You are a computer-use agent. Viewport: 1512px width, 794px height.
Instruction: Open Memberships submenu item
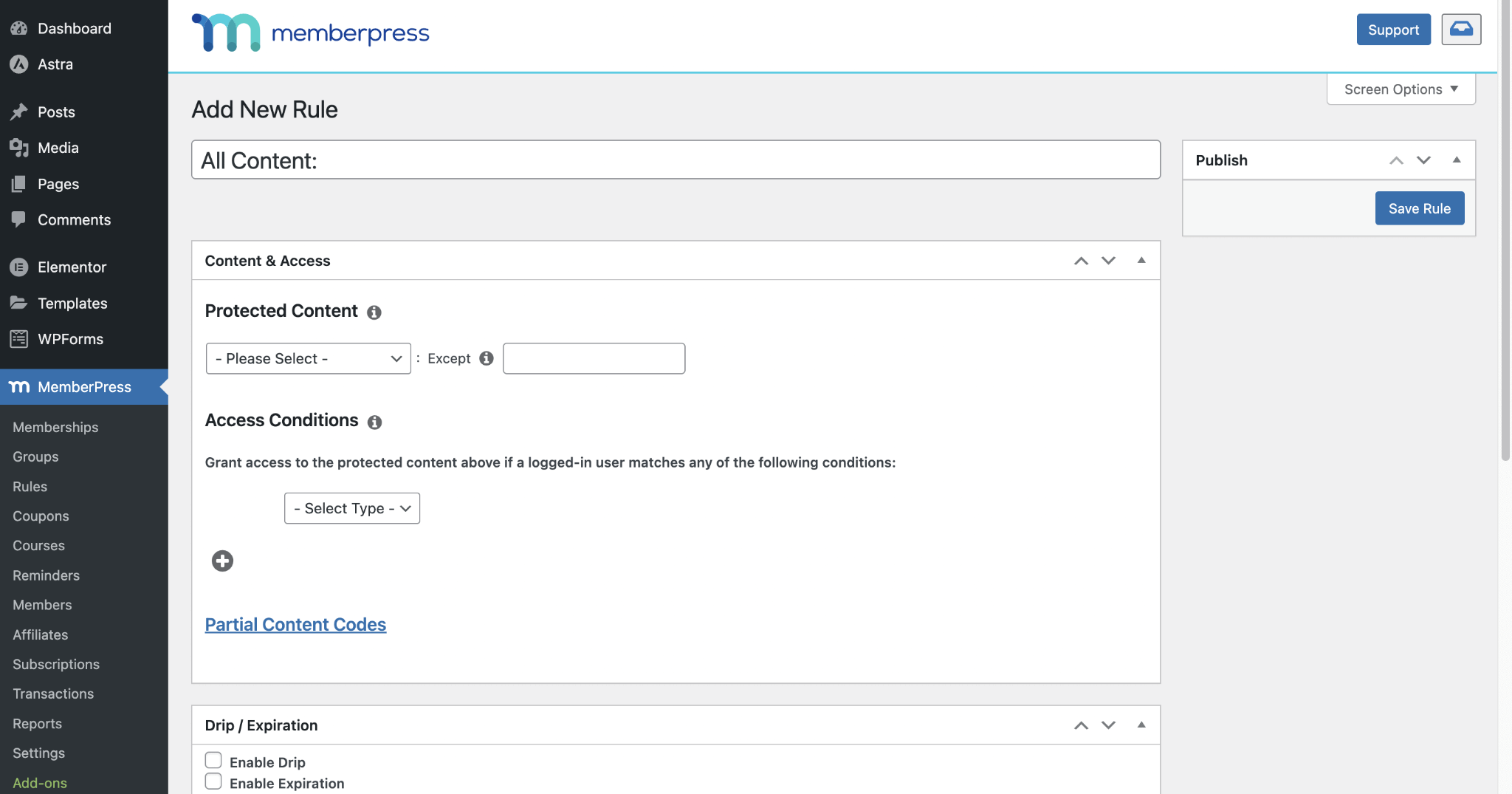coord(55,427)
